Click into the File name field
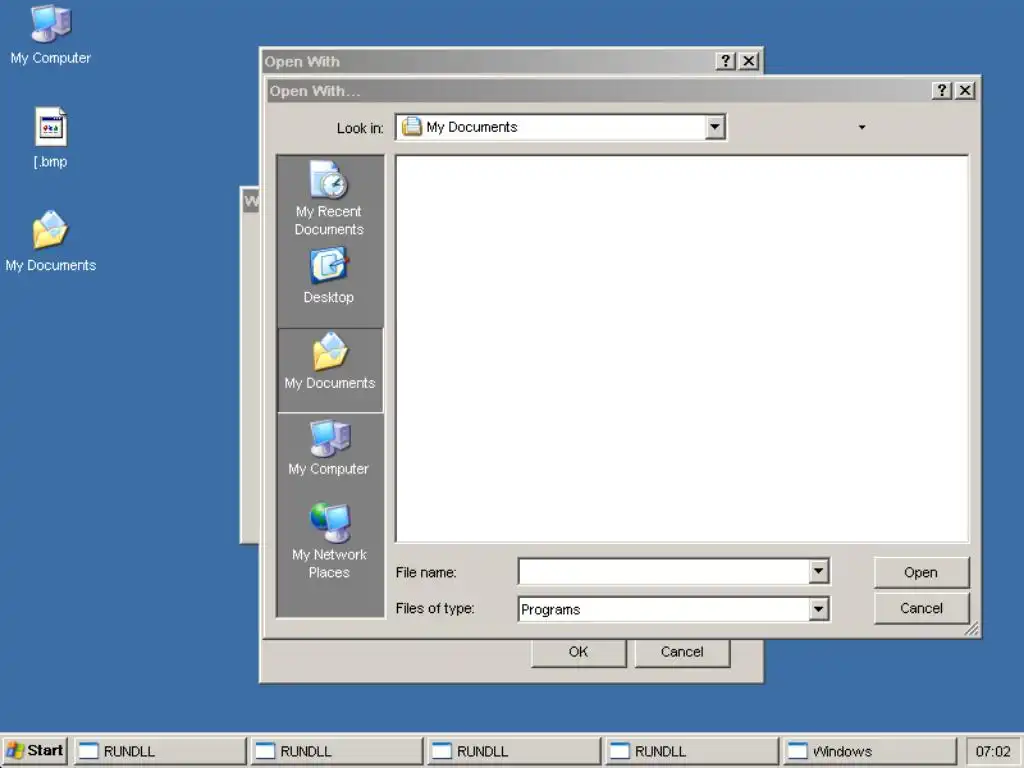The width and height of the screenshot is (1024, 768). (664, 571)
